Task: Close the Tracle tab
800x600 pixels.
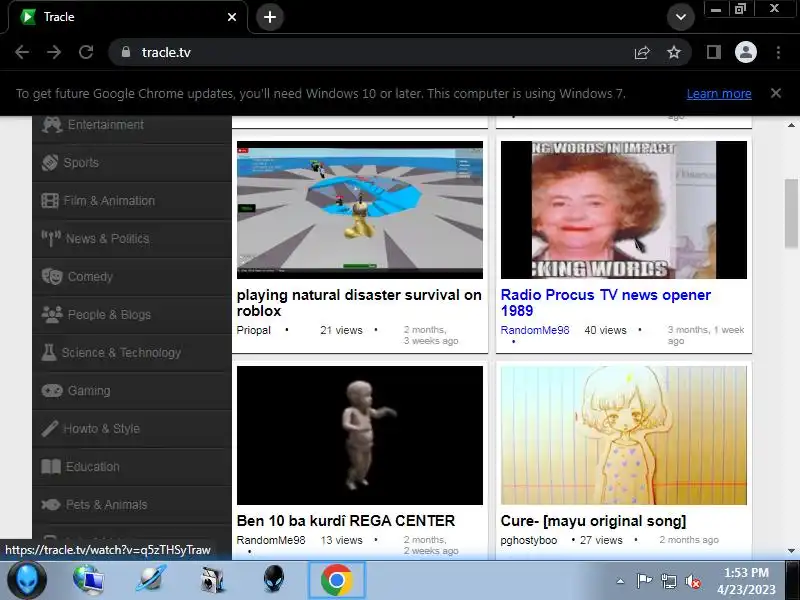Action: (232, 17)
